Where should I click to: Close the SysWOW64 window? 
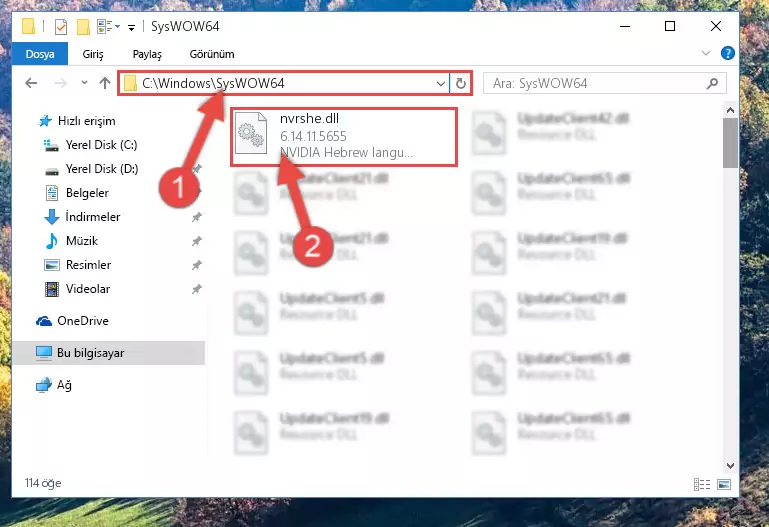pos(716,26)
